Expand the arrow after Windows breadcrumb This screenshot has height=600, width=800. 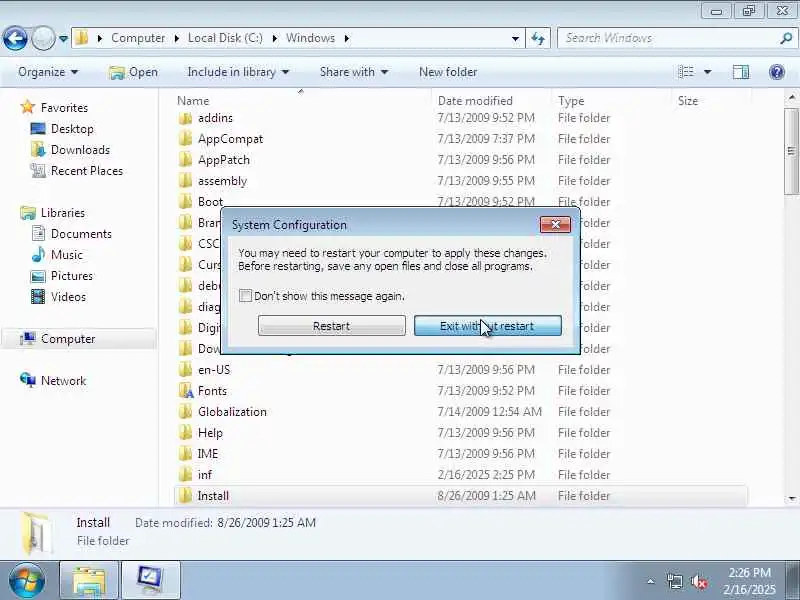click(347, 38)
